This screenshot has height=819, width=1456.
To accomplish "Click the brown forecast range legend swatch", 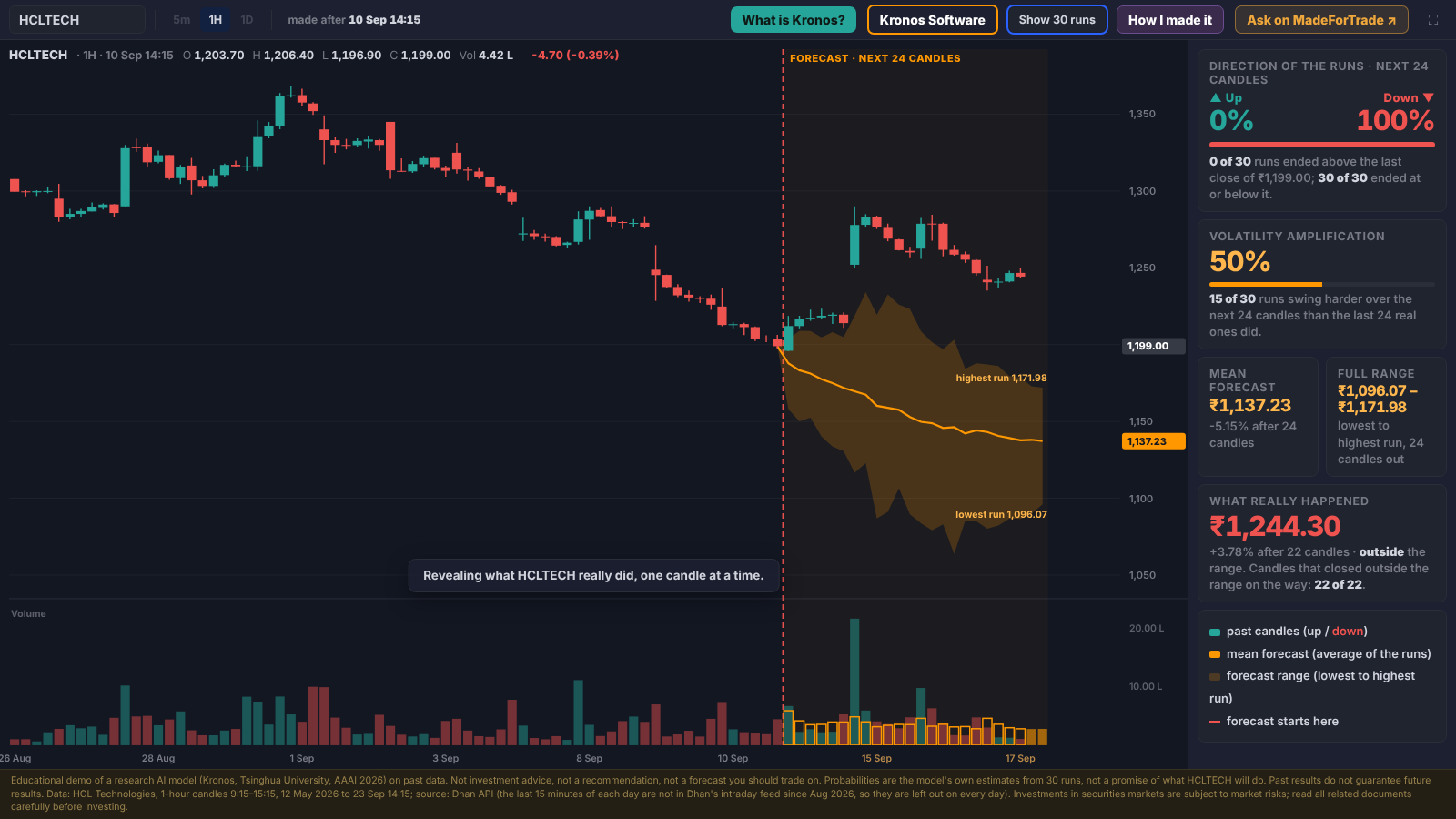I will point(1215,676).
